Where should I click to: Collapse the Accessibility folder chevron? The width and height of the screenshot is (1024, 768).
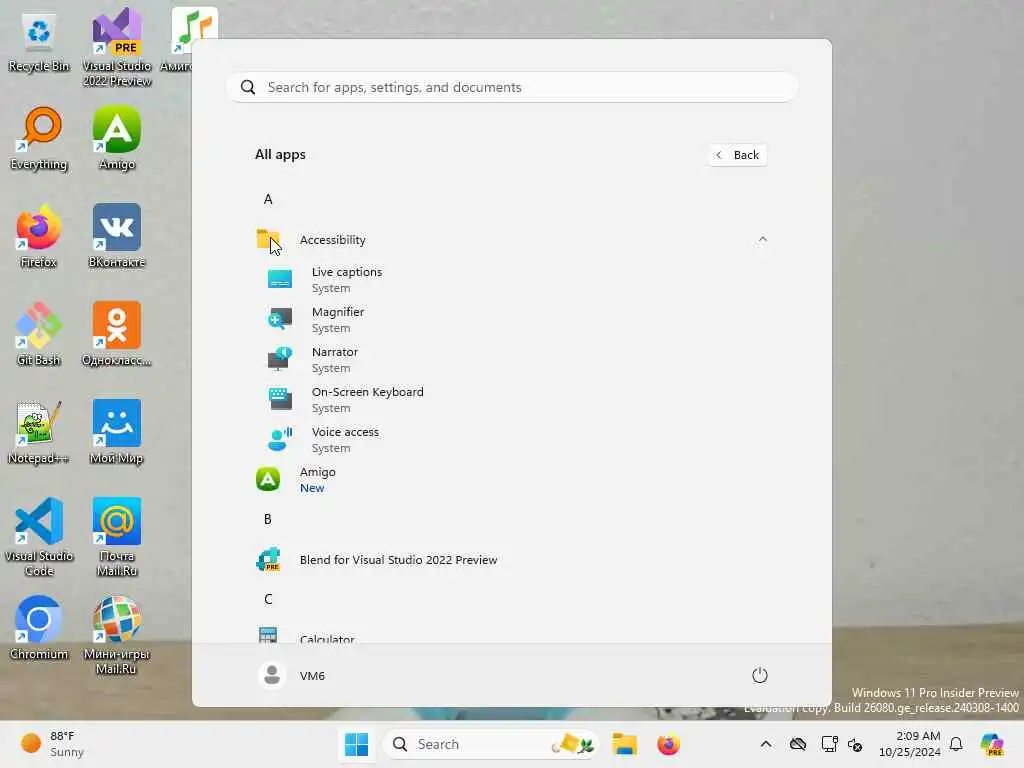coord(762,240)
